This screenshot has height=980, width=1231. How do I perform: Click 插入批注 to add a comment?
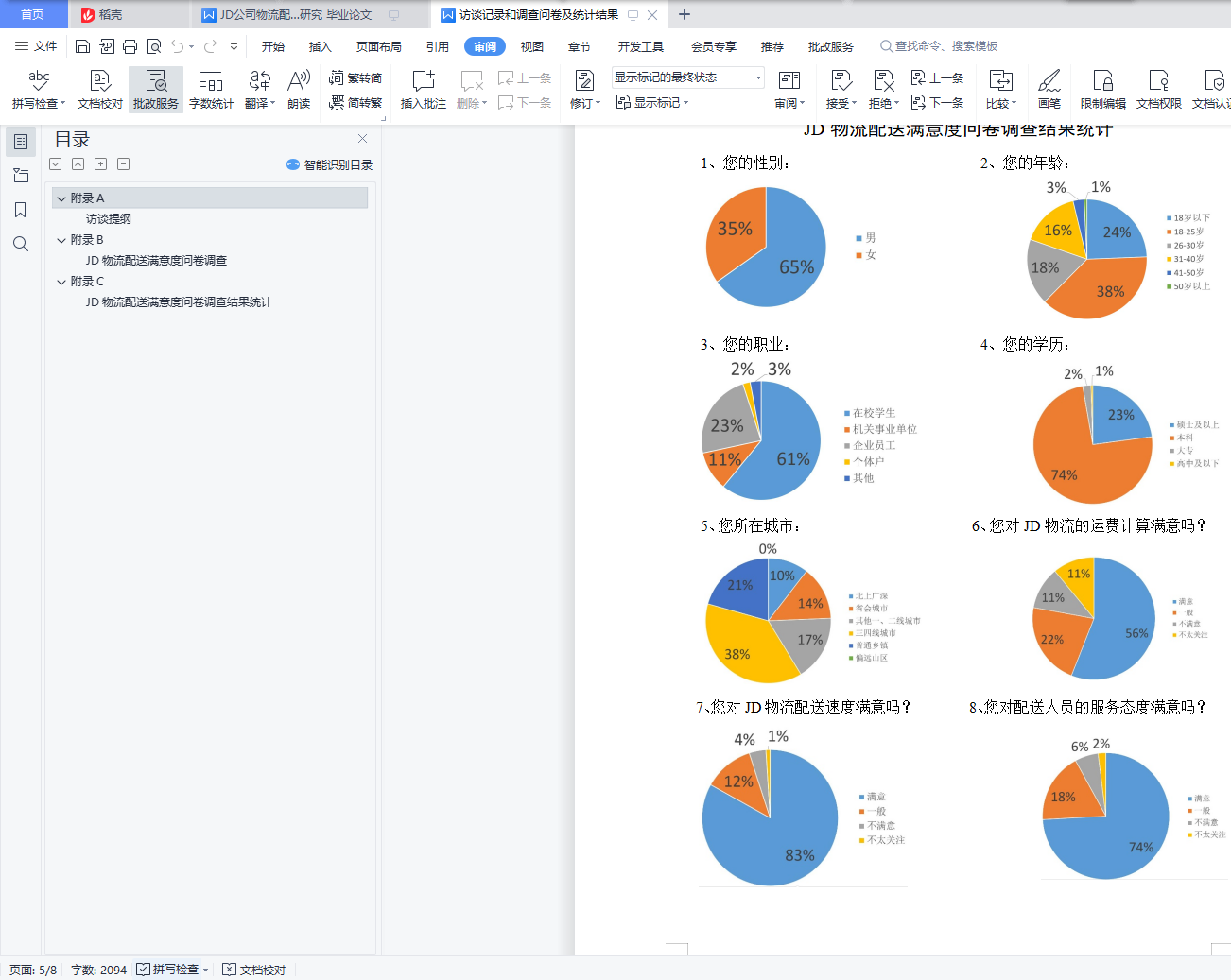[x=424, y=90]
